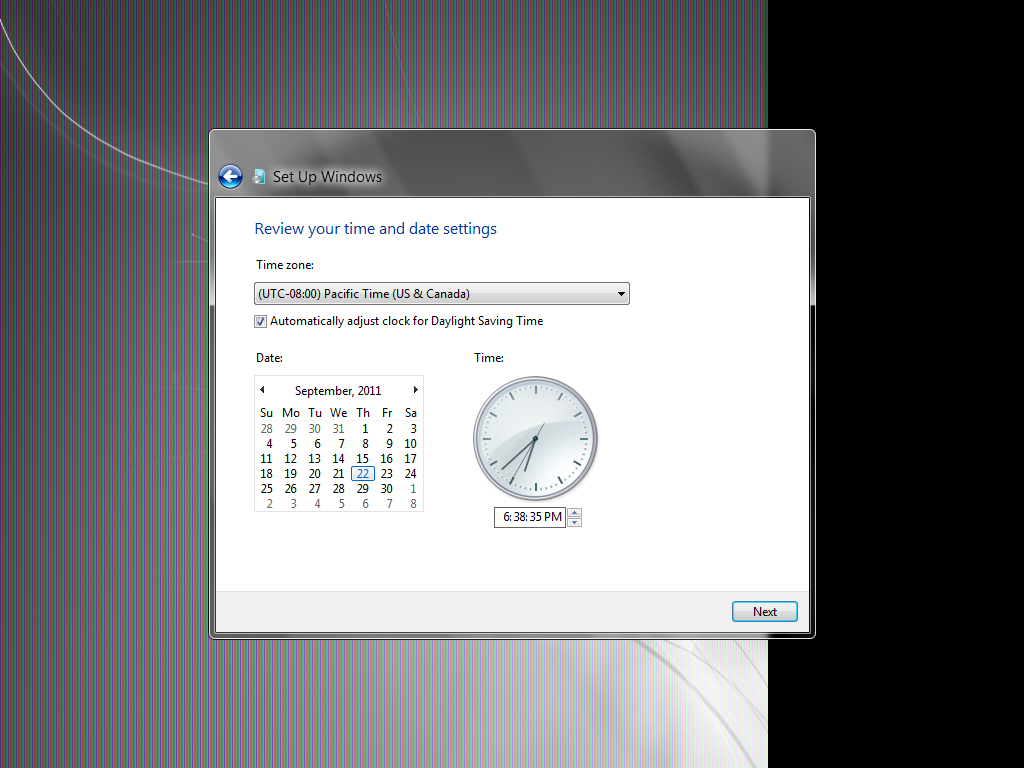Click the 'Time:' label
The image size is (1024, 768).
click(489, 358)
